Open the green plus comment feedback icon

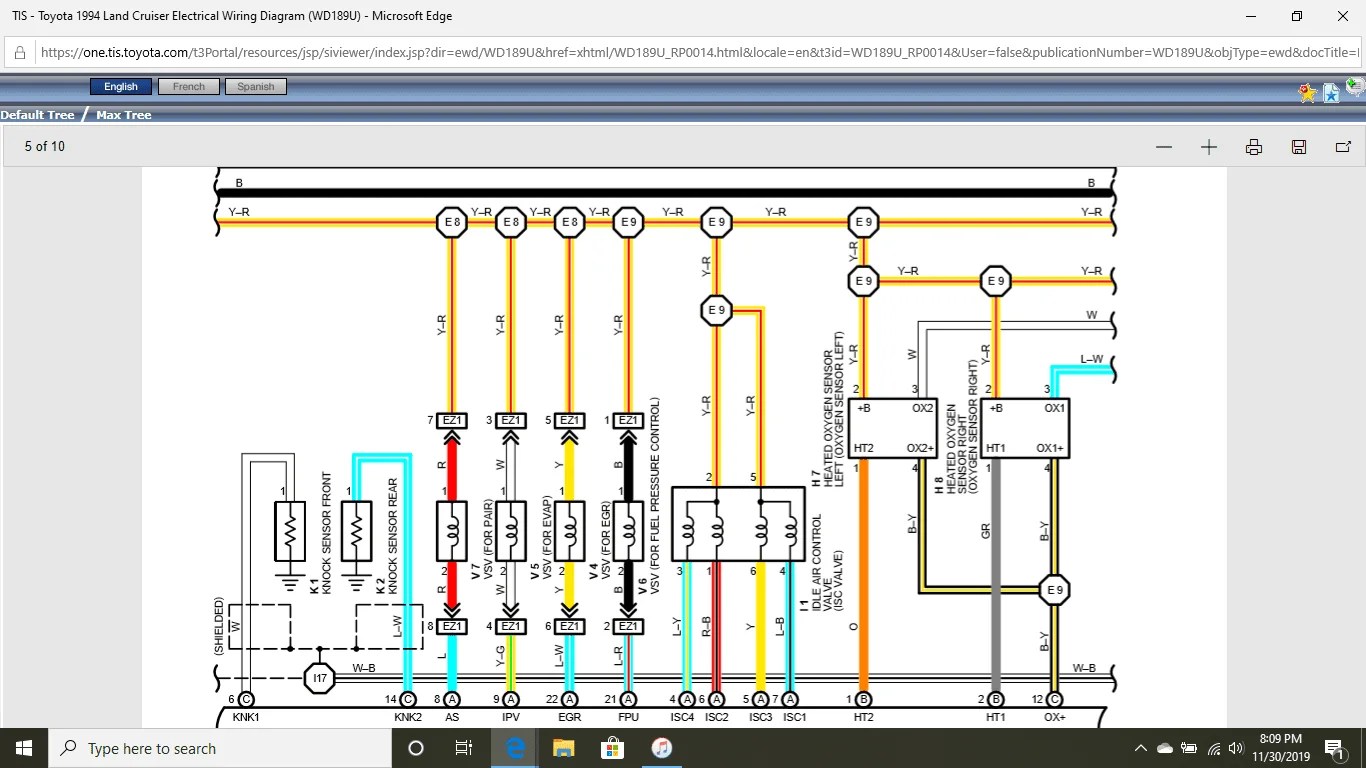[x=1355, y=89]
